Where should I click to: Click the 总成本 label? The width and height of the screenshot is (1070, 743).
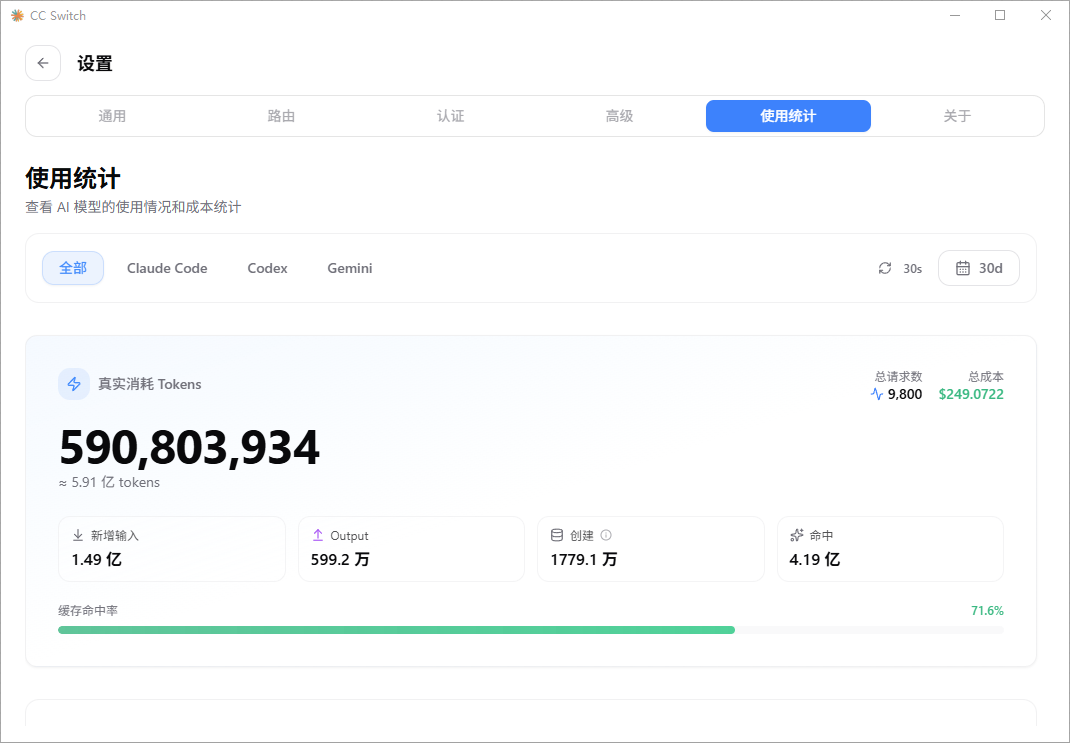pyautogui.click(x=986, y=376)
